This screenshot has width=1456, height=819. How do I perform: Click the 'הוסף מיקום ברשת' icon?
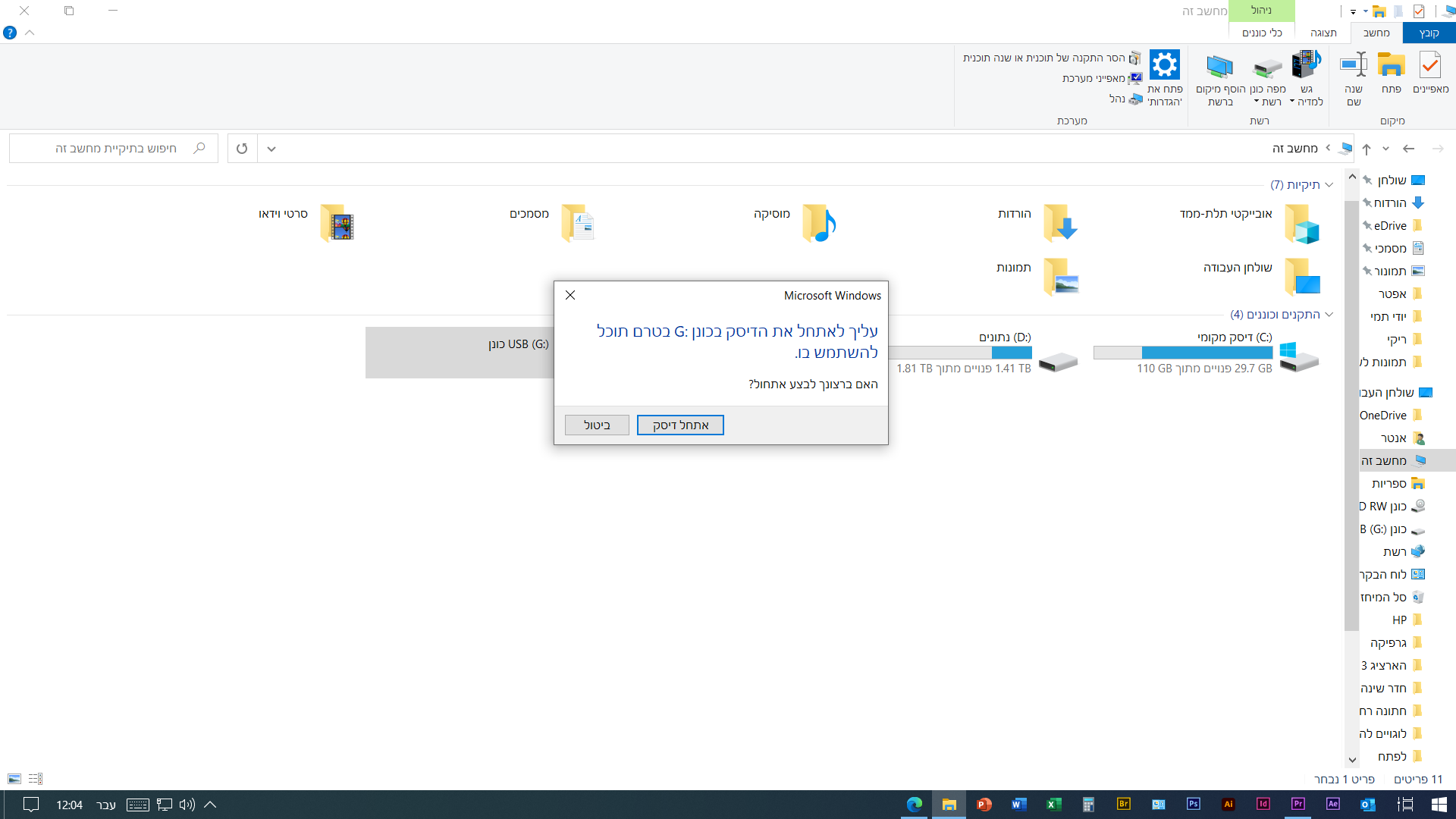pos(1219,67)
